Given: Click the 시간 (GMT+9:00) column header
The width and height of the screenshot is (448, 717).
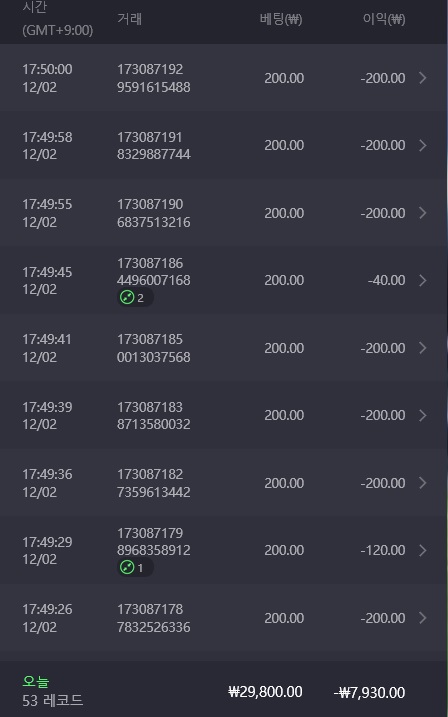Looking at the screenshot, I should [x=58, y=19].
